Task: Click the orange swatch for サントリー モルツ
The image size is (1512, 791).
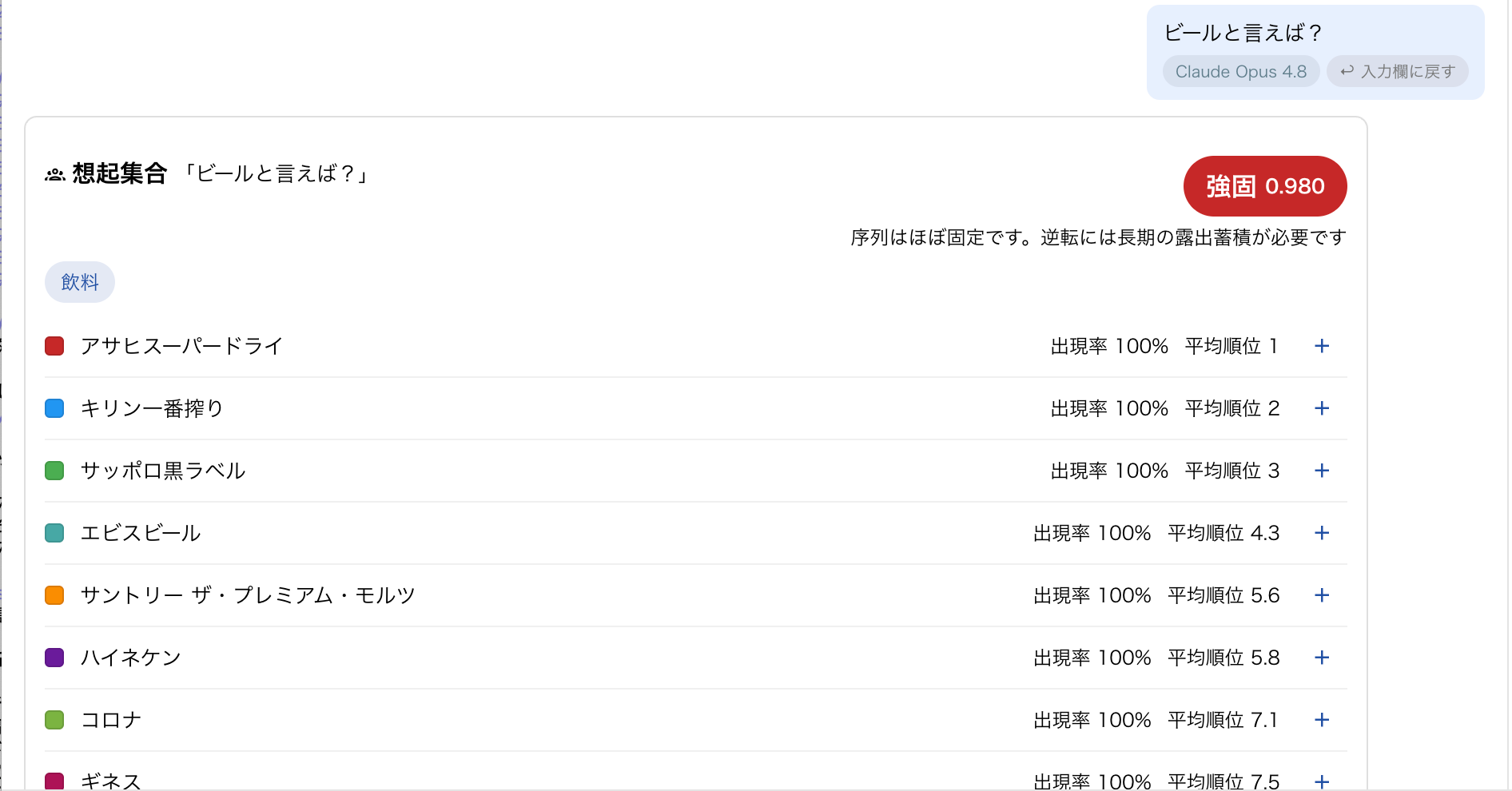Action: pyautogui.click(x=54, y=595)
